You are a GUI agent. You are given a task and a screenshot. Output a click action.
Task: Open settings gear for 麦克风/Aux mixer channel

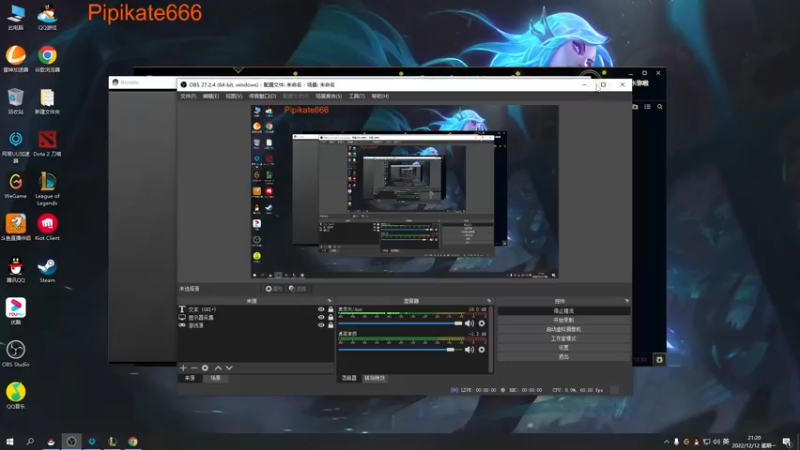pyautogui.click(x=482, y=323)
